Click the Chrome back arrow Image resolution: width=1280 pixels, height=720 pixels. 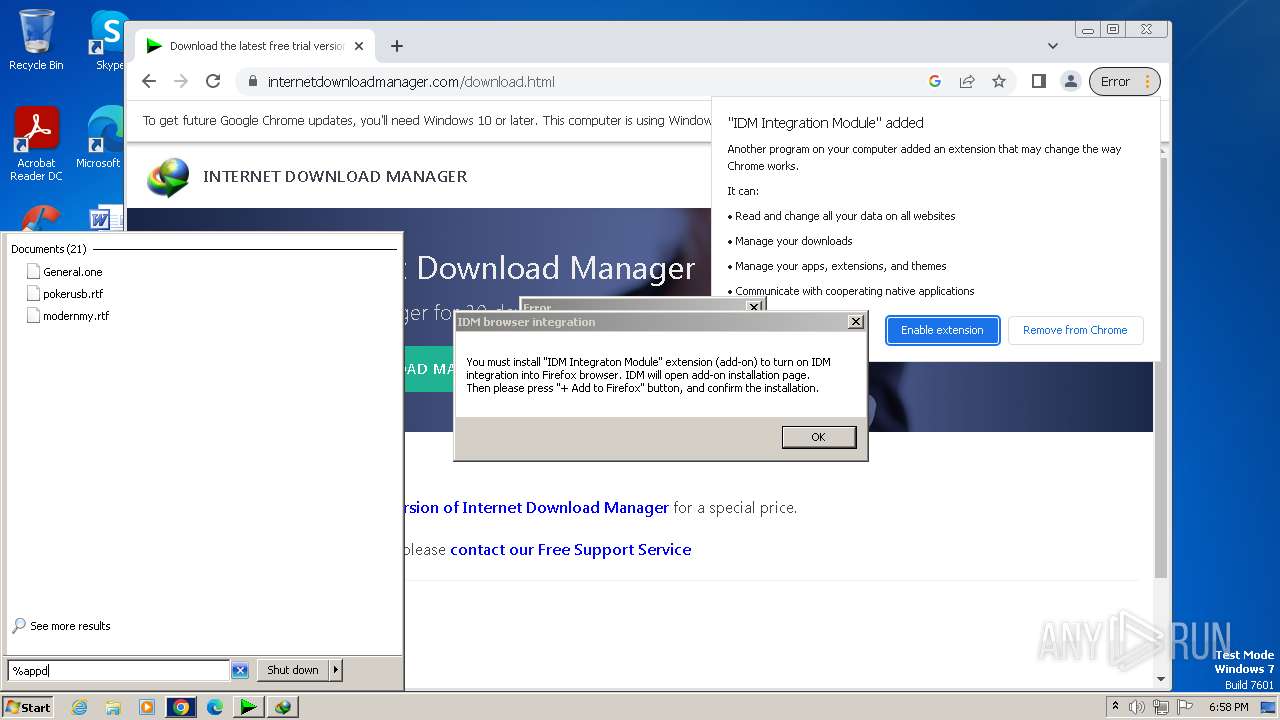[149, 82]
